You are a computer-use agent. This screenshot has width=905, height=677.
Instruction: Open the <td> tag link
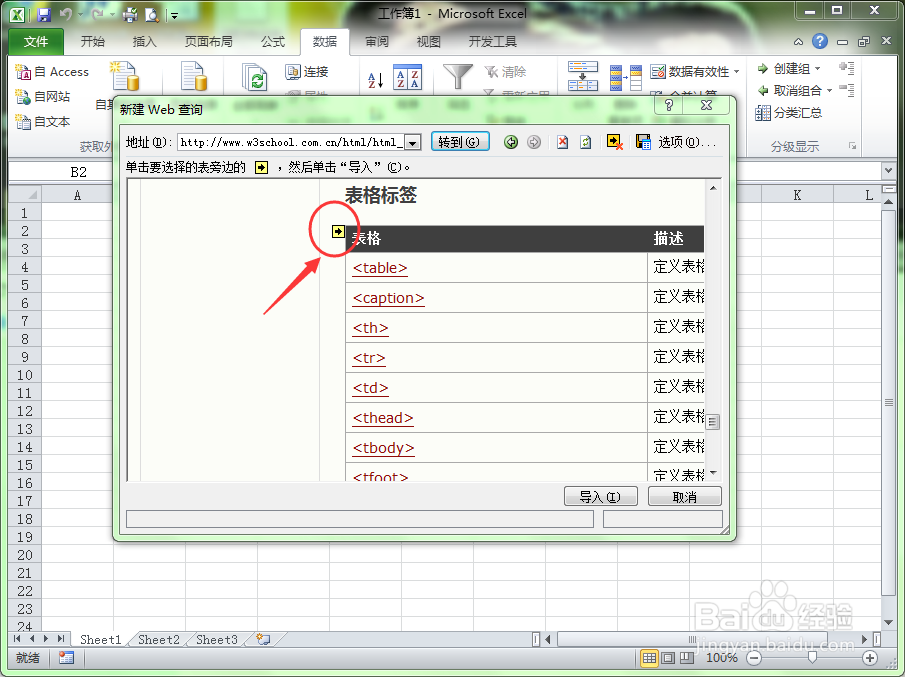pyautogui.click(x=370, y=388)
